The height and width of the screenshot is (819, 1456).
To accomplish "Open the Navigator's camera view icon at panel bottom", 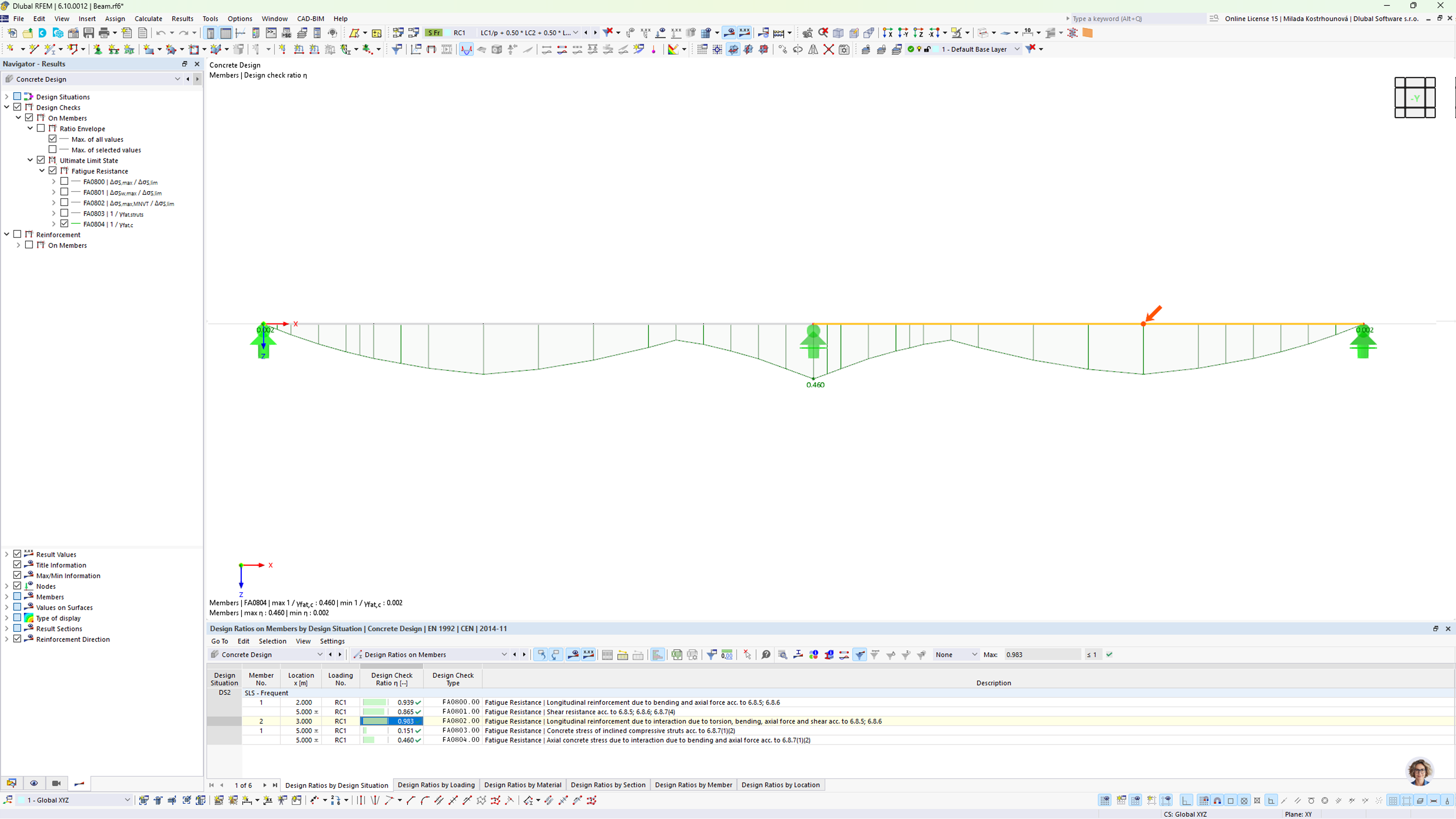I will [x=56, y=784].
